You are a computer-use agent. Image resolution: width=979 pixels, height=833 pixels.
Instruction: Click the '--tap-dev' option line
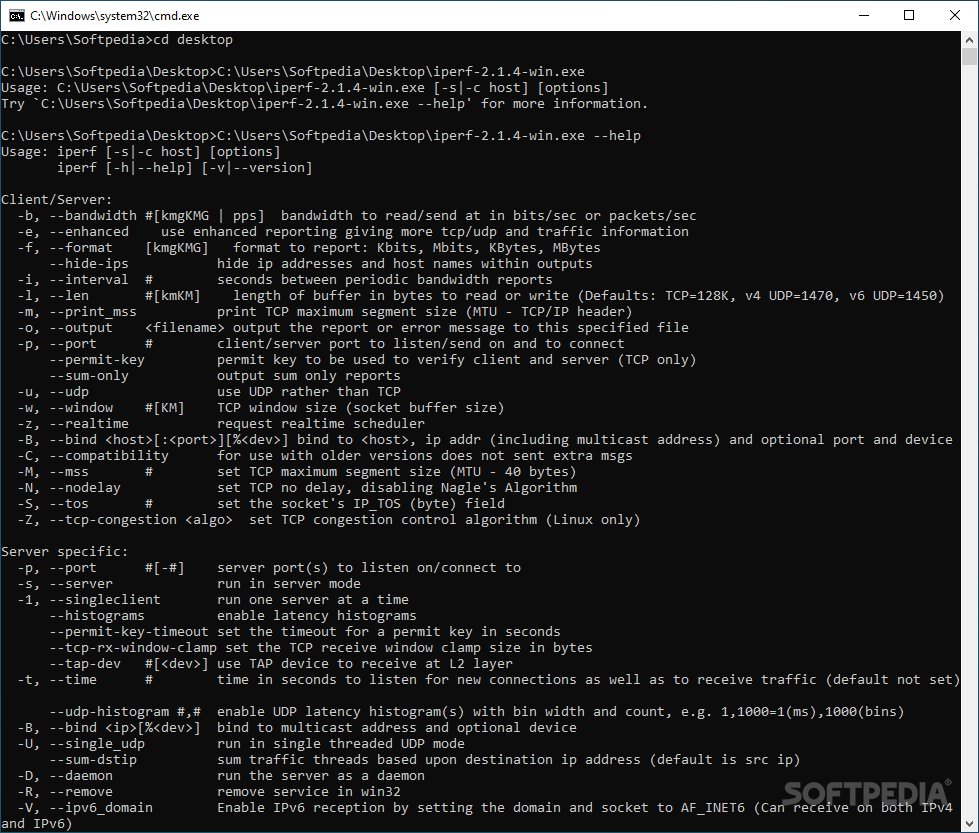tap(281, 664)
